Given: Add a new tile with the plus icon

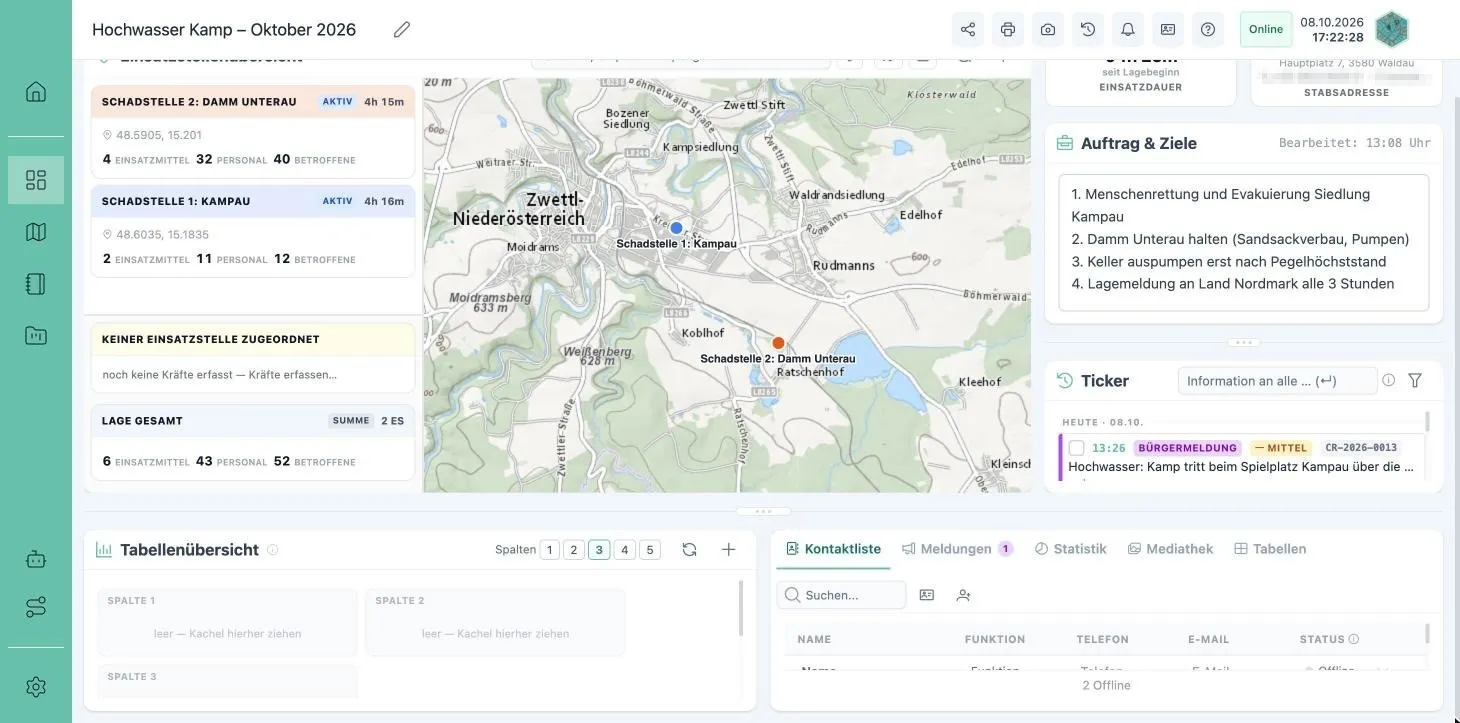Looking at the screenshot, I should tap(729, 549).
